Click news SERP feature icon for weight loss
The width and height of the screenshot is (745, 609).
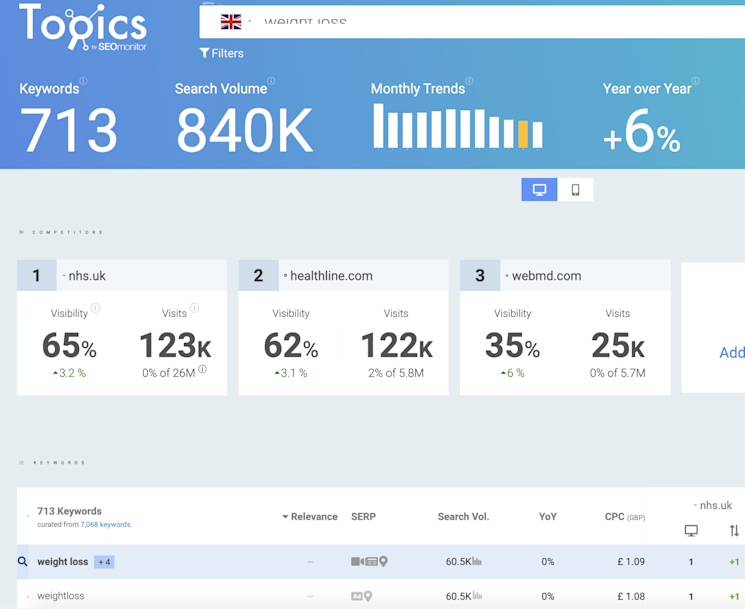point(372,562)
